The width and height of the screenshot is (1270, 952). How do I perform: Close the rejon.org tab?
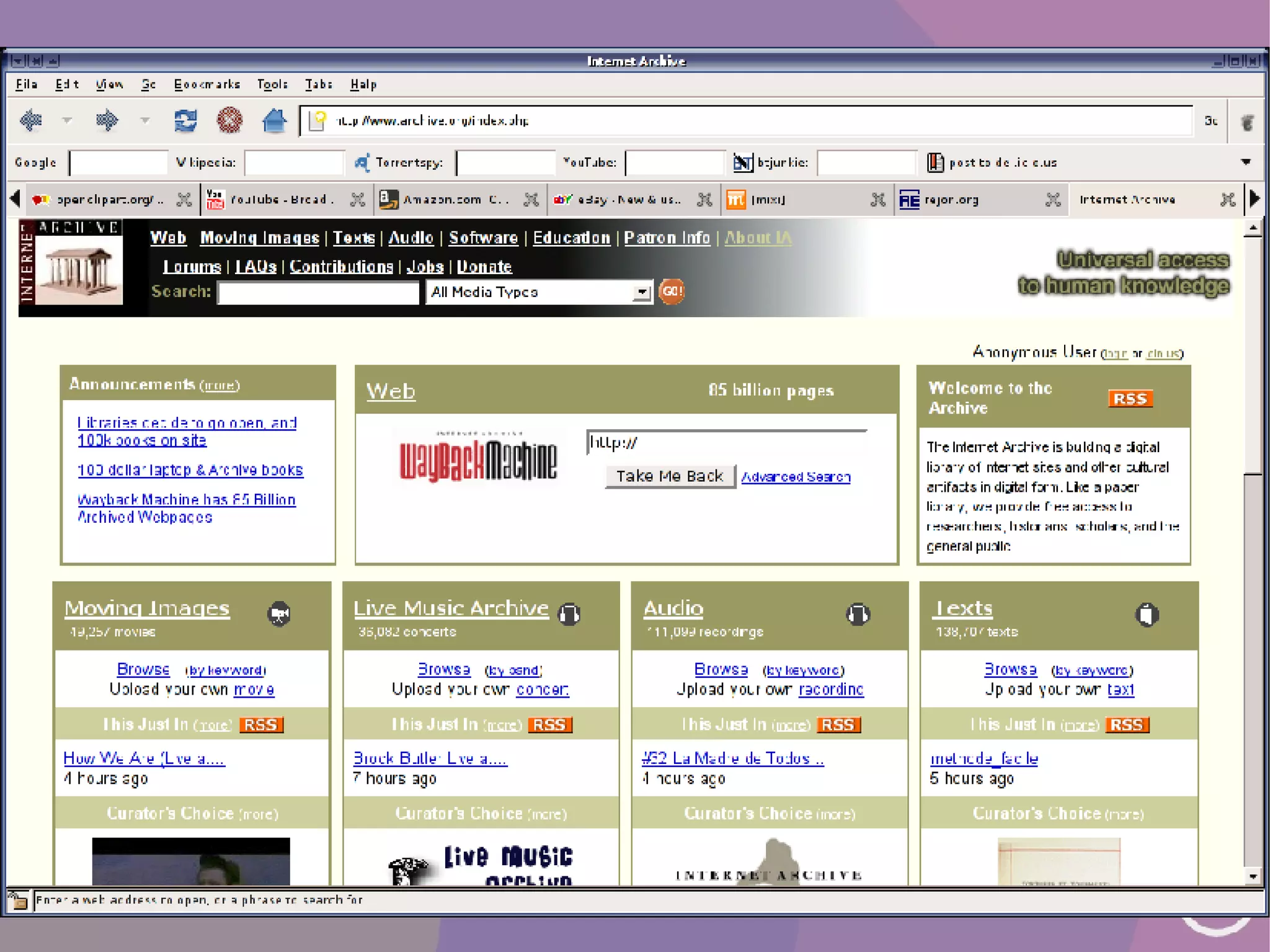tap(1052, 200)
